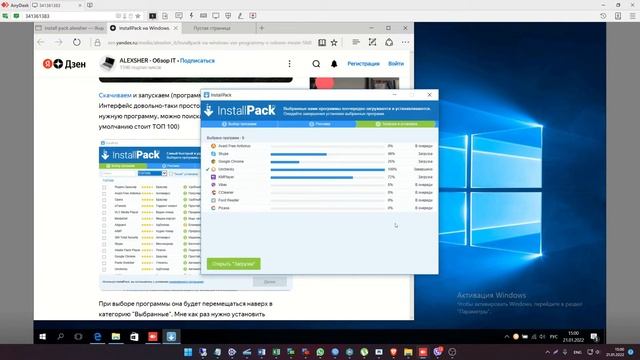
Task: Open Microsoft Store on remote taskbar
Action: point(134,337)
